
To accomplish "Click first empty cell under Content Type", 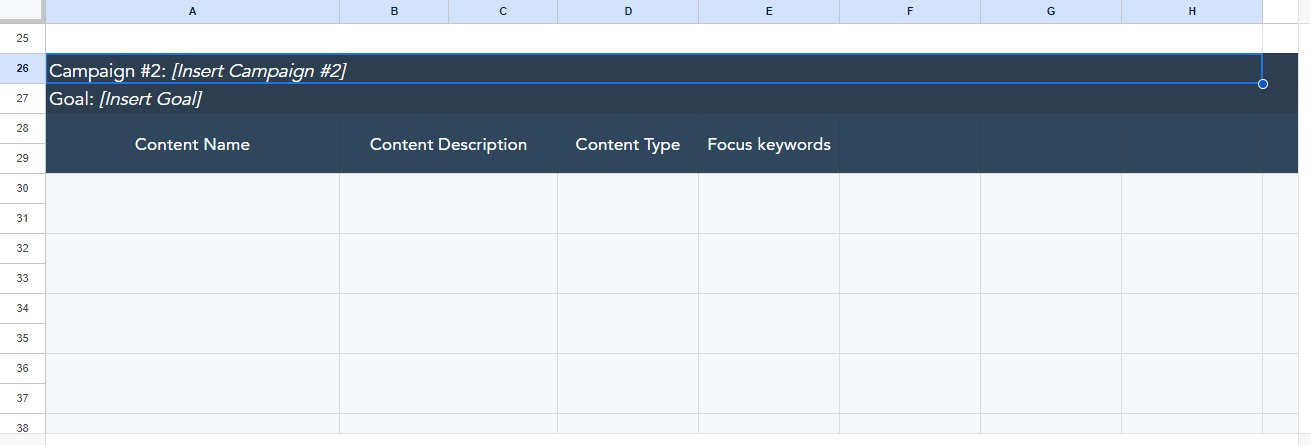I will [628, 203].
